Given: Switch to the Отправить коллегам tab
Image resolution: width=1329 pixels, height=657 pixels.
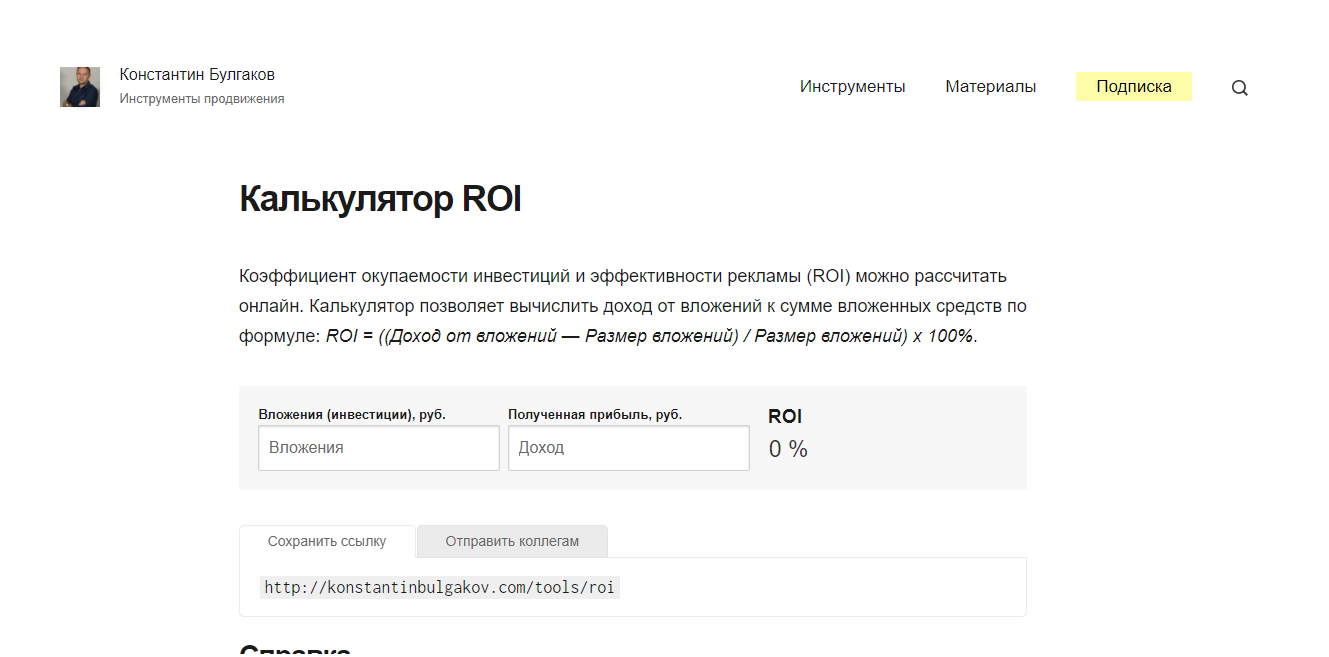Looking at the screenshot, I should (x=512, y=541).
